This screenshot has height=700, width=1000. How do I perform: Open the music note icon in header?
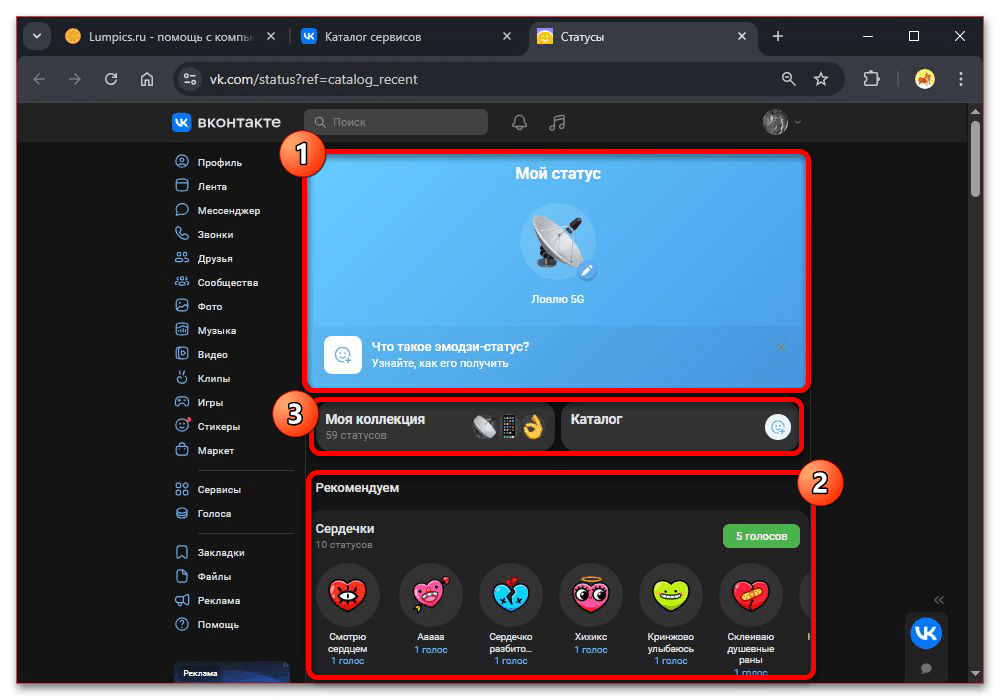[x=558, y=122]
